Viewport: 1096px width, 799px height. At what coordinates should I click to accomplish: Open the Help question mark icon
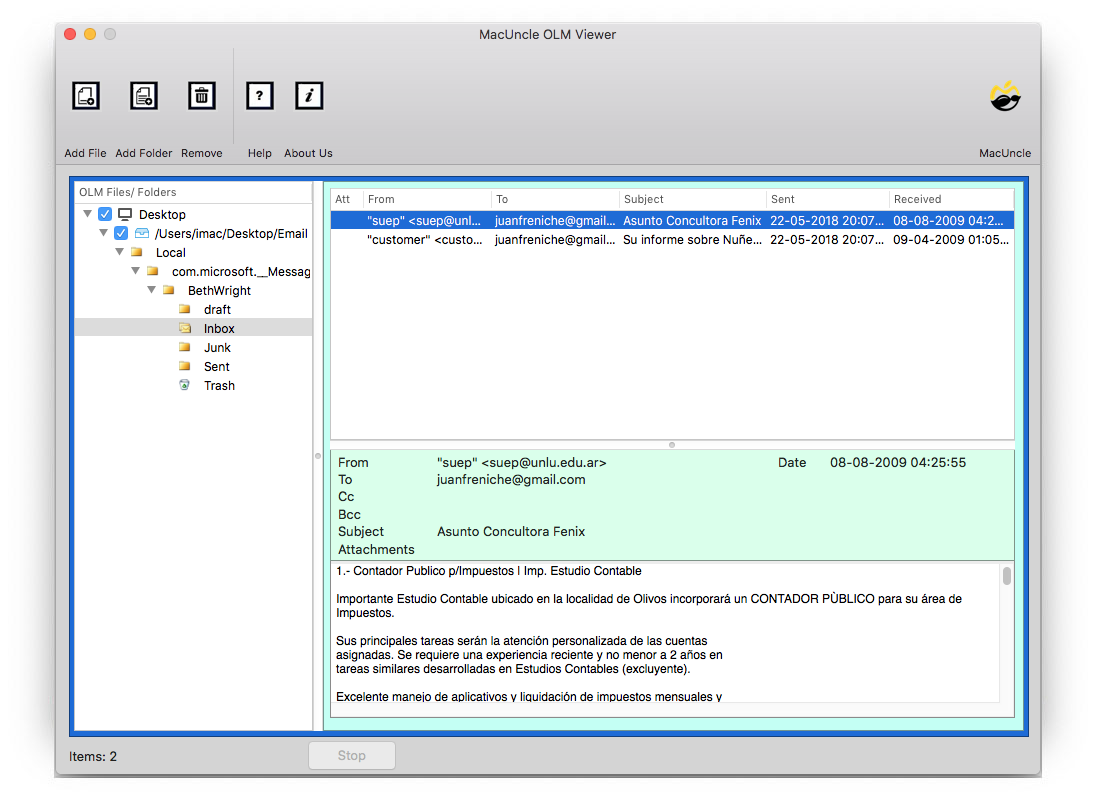pyautogui.click(x=259, y=95)
